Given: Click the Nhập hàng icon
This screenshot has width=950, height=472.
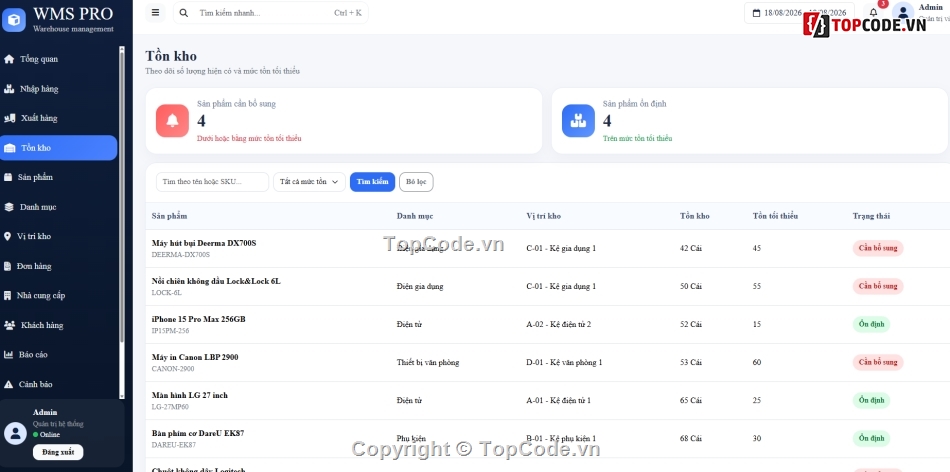Looking at the screenshot, I should click(x=9, y=89).
